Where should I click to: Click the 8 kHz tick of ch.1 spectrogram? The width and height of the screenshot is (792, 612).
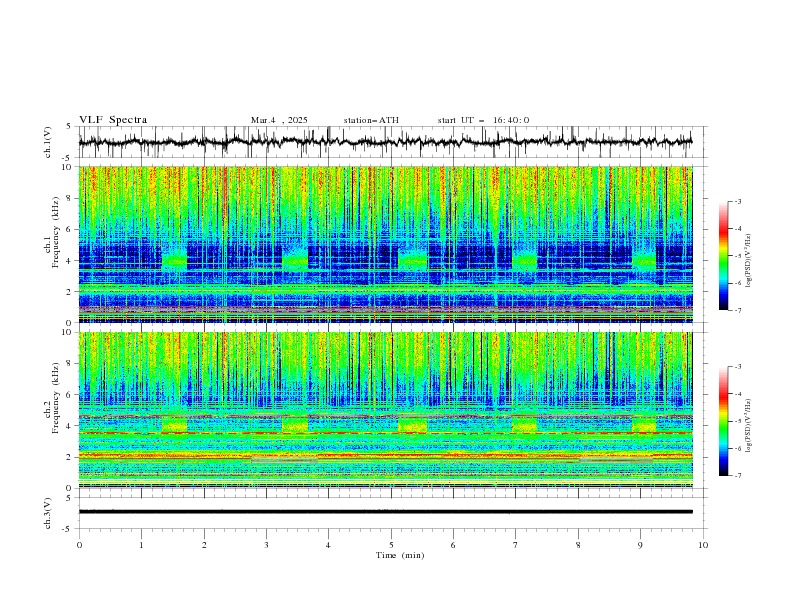(x=70, y=198)
